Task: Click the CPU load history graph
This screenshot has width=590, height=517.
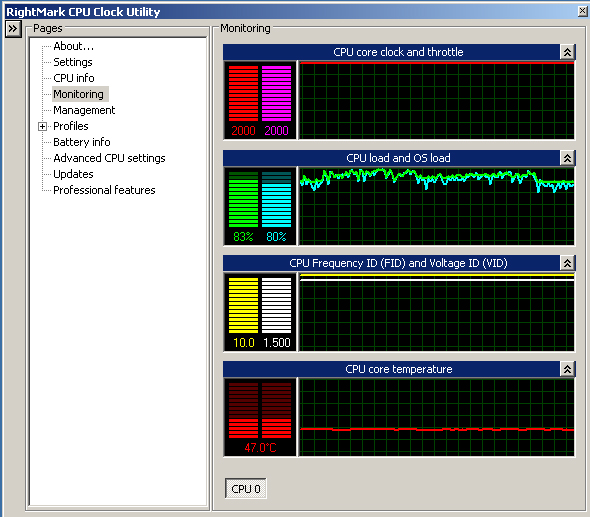Action: [437, 206]
